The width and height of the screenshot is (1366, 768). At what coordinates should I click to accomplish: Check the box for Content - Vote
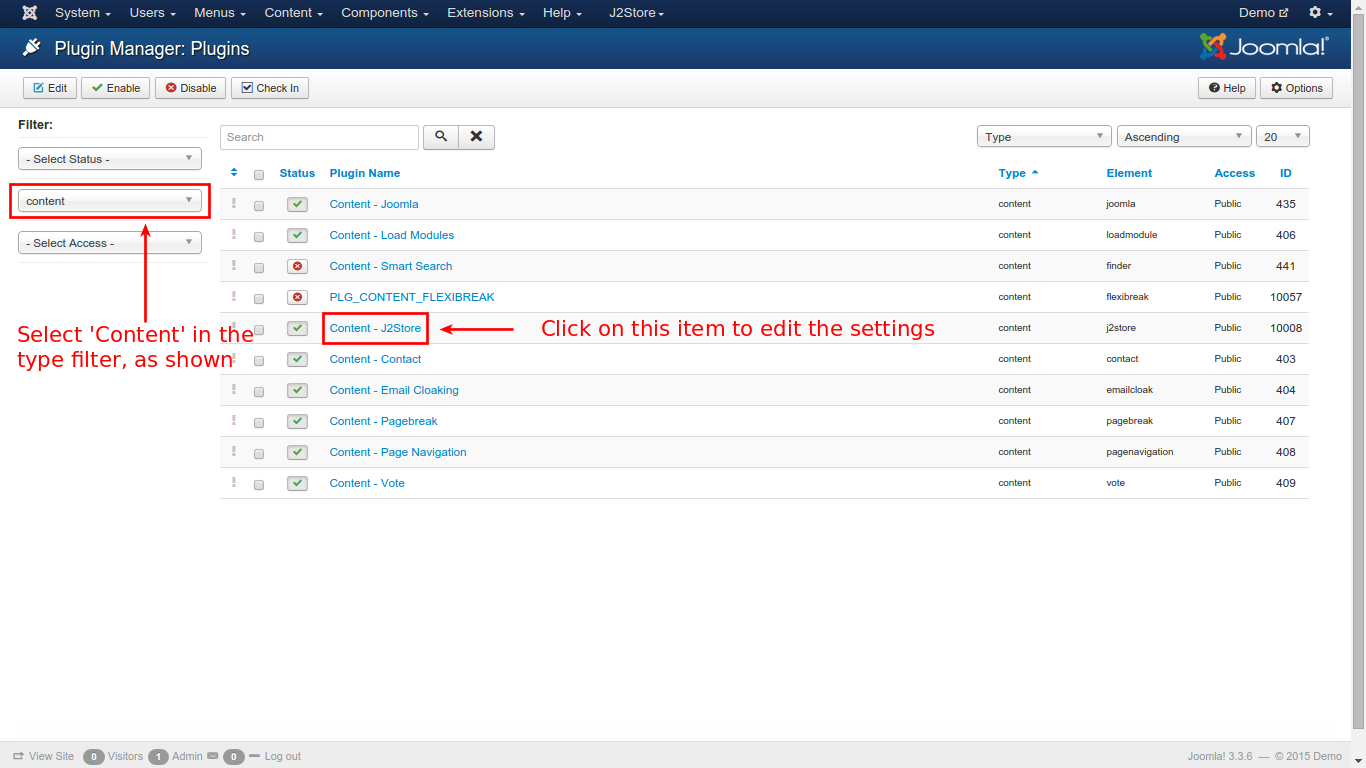[x=259, y=484]
